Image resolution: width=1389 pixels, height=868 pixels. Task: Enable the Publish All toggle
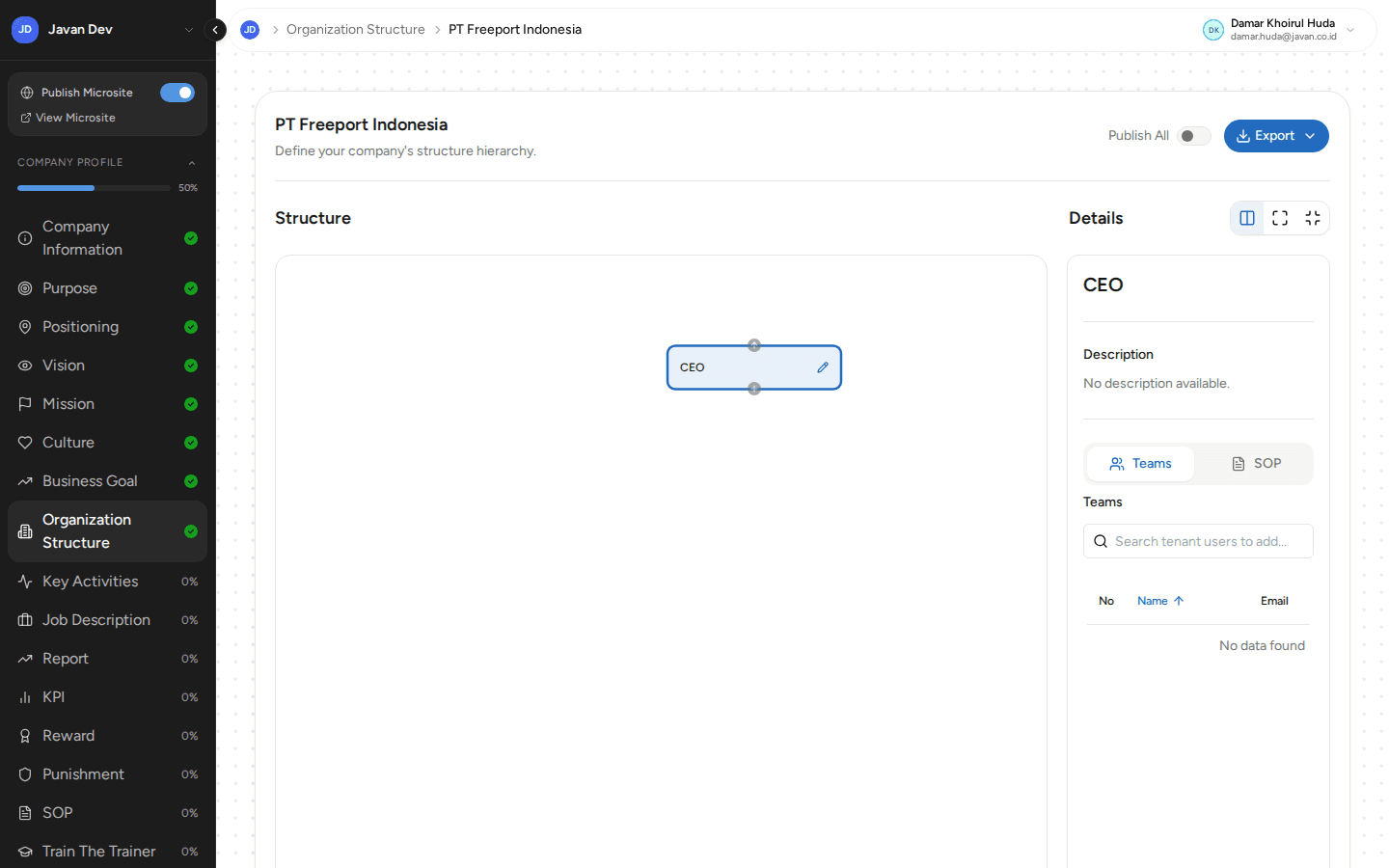point(1194,136)
